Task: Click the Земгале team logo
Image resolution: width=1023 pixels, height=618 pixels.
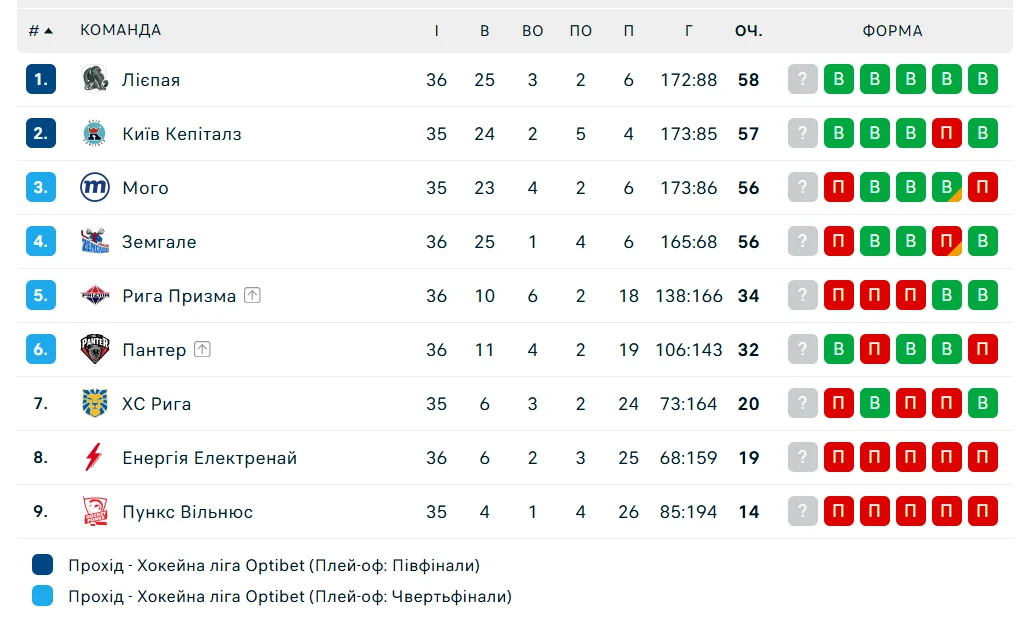Action: pyautogui.click(x=95, y=241)
